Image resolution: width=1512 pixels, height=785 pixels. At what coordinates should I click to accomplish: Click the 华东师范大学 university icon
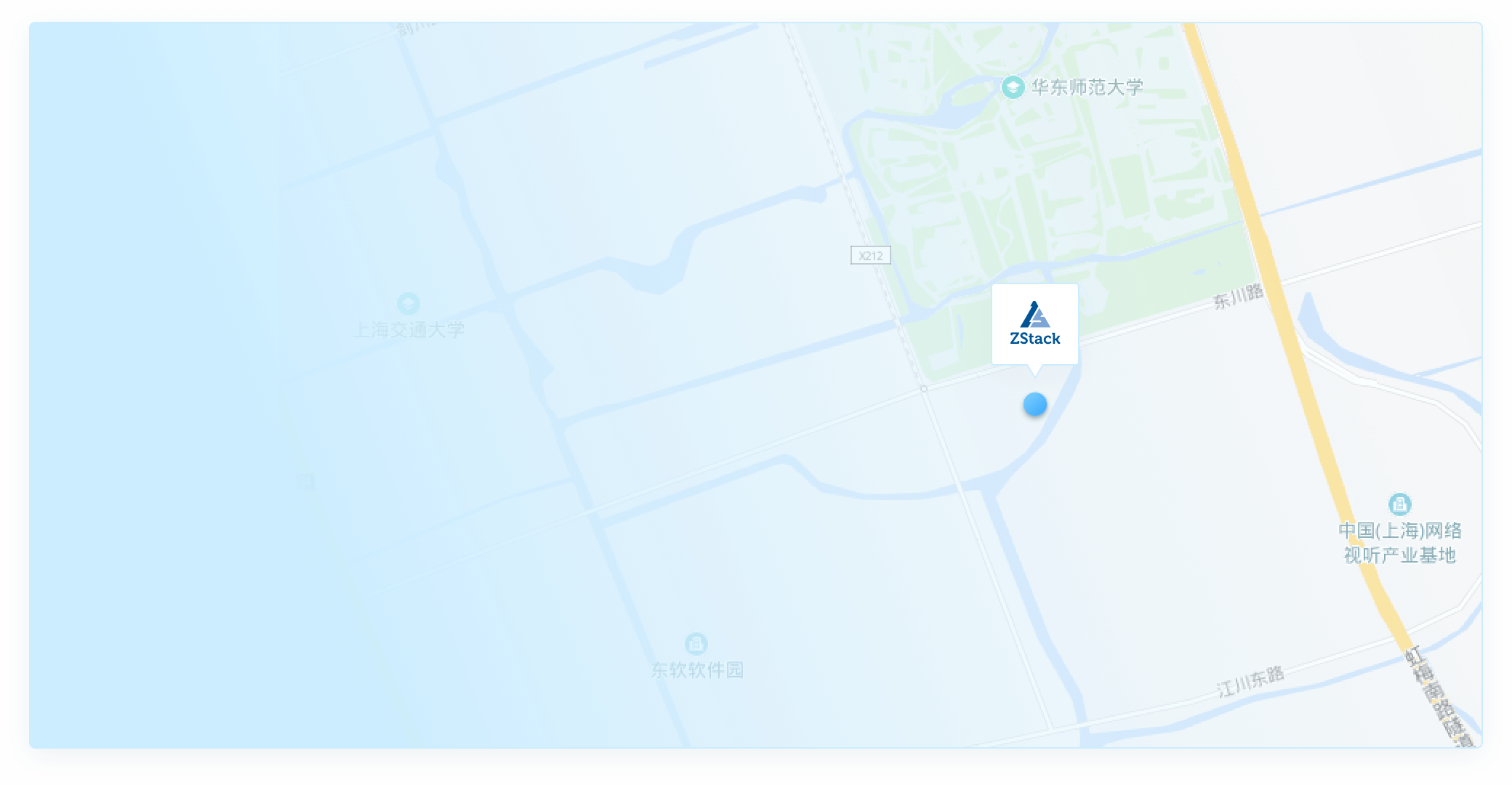click(1013, 87)
